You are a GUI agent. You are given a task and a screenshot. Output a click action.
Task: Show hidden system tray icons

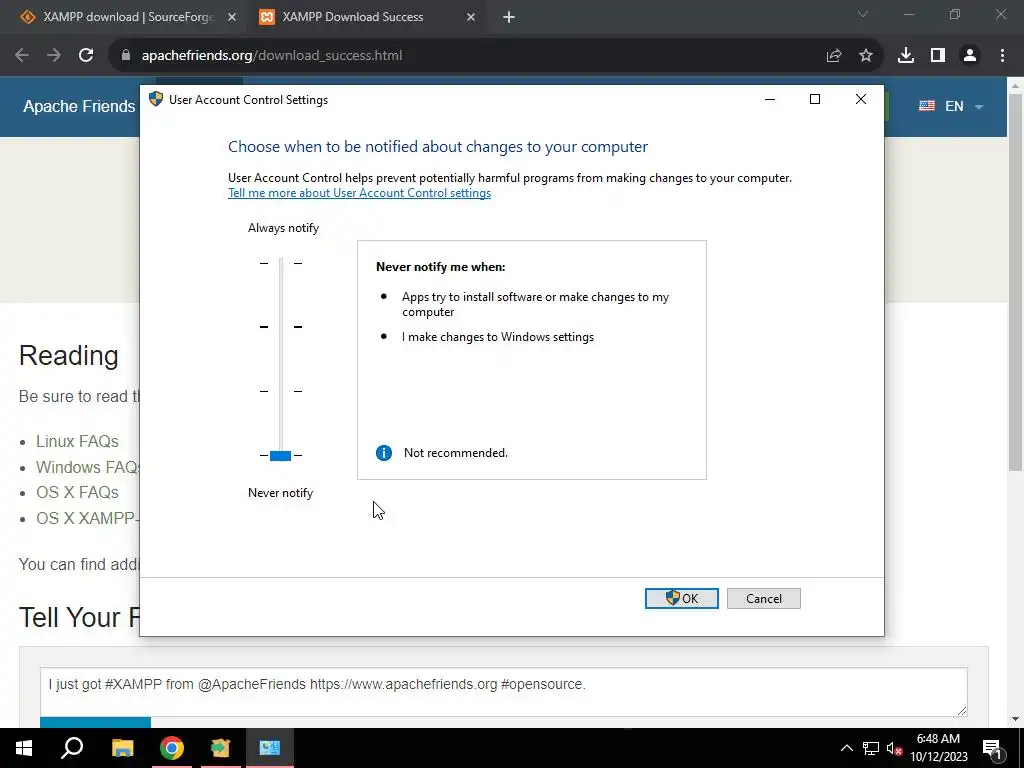846,748
